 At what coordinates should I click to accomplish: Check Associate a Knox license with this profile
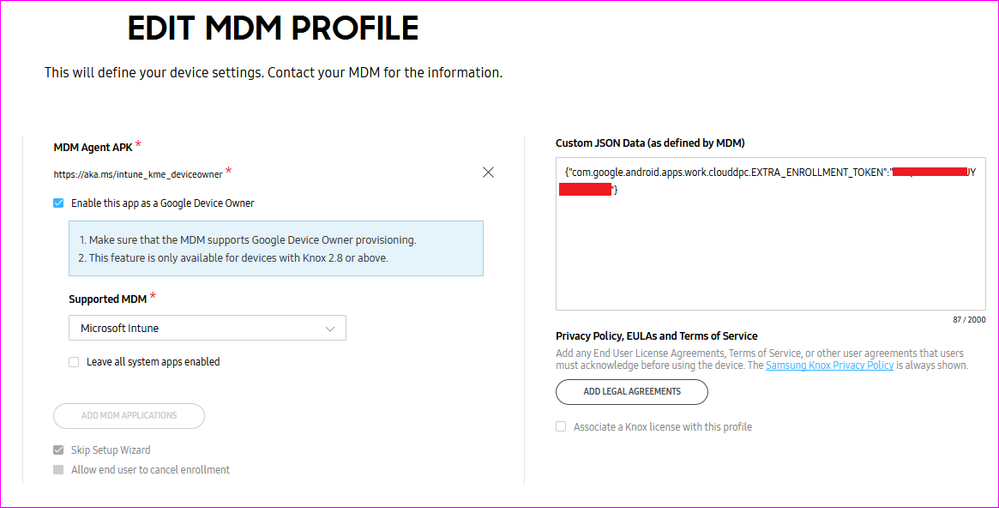click(561, 427)
